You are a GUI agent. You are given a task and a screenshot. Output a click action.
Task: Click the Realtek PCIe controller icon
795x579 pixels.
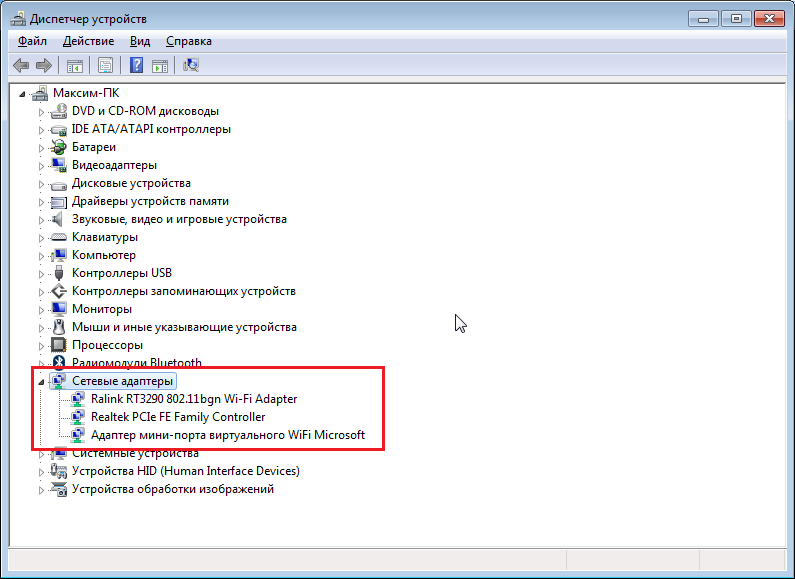78,417
